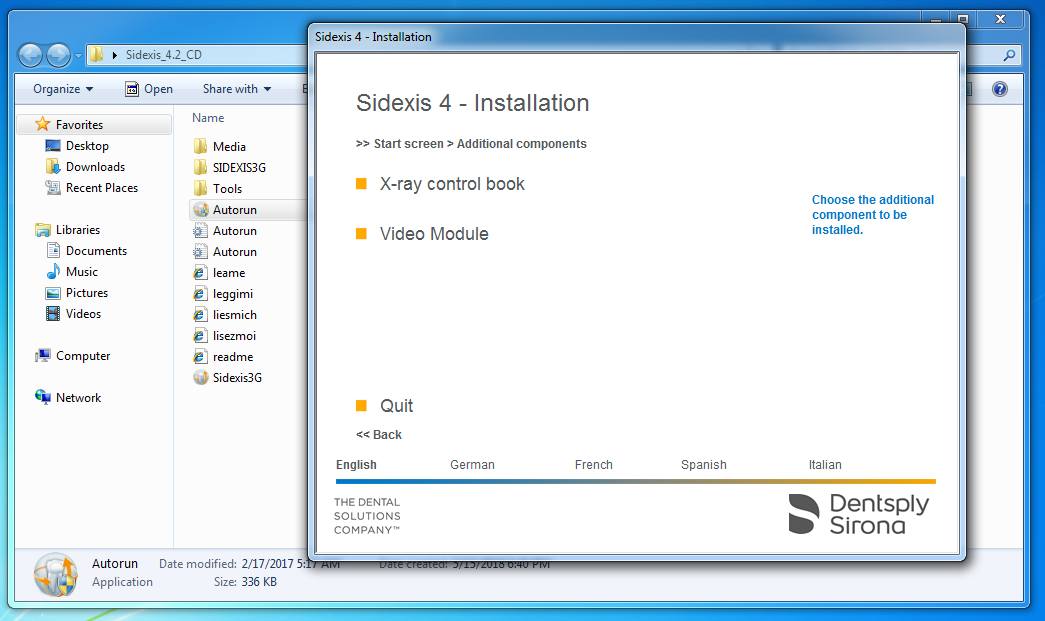Expand address bar path arrow before Sidexis_4.2_CD
The width and height of the screenshot is (1045, 621).
click(x=115, y=55)
